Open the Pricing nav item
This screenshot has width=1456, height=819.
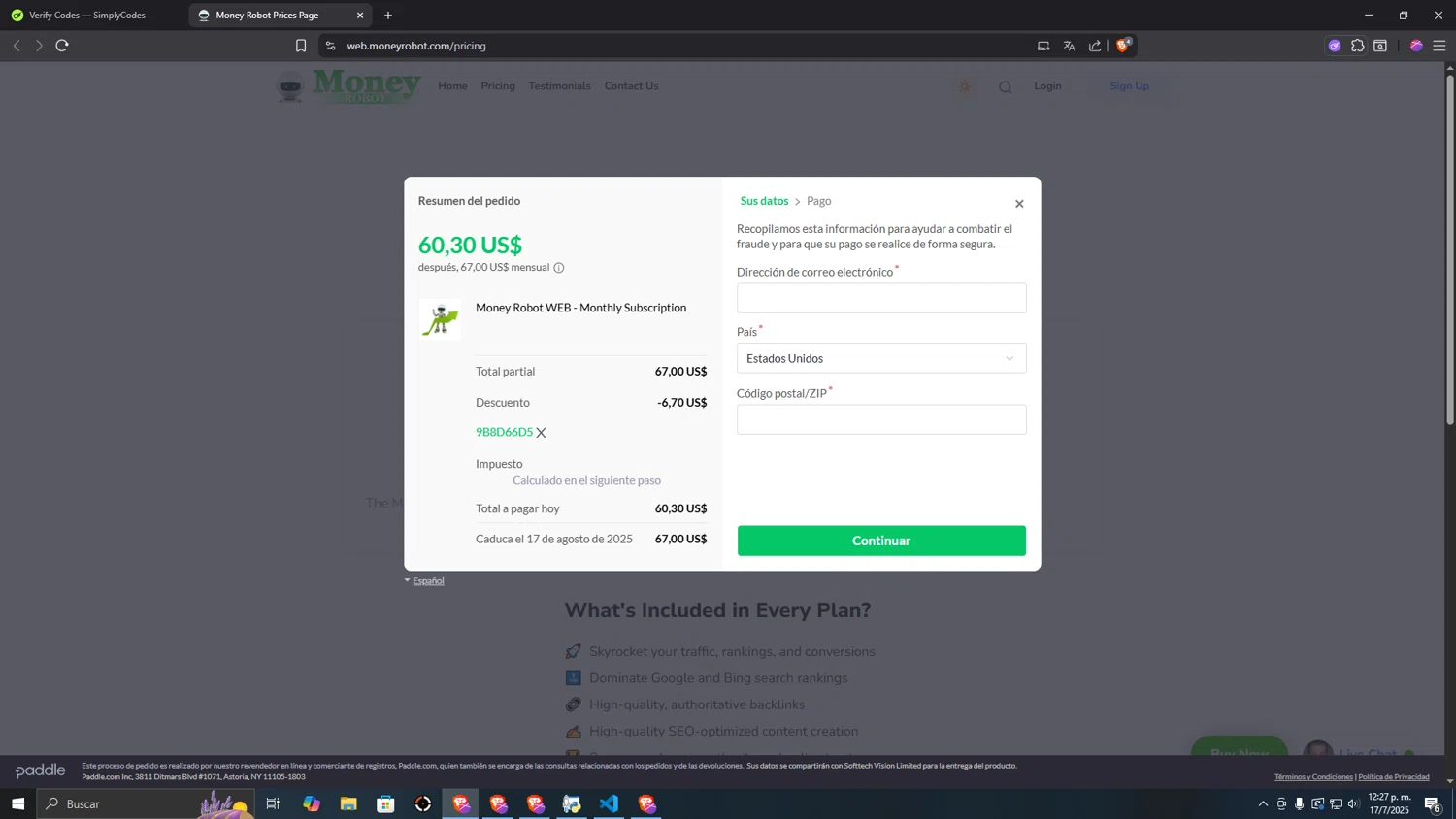pos(498,86)
